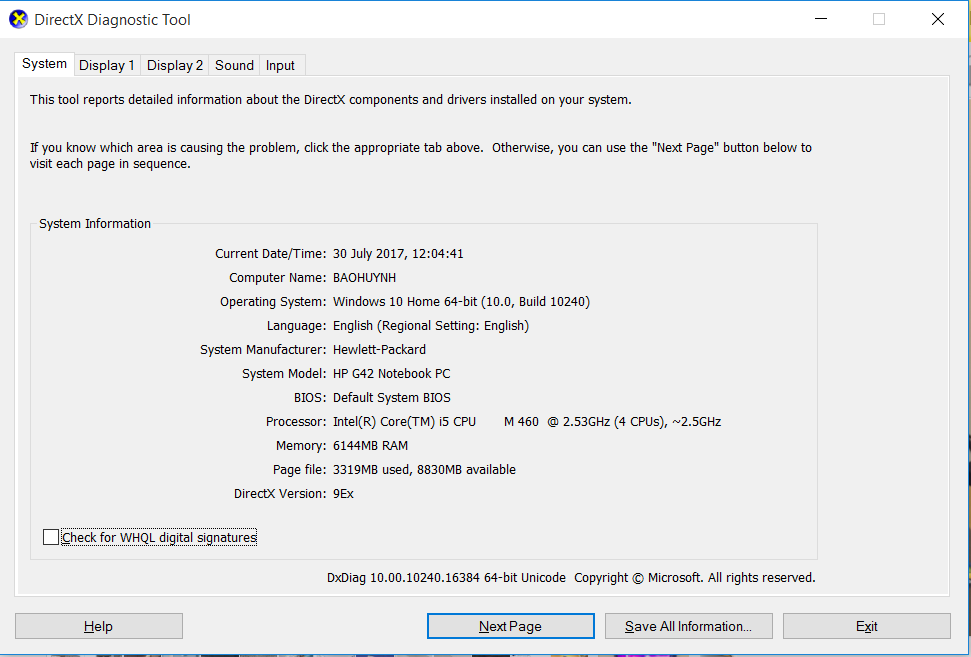Click the 6144MB RAM memory value
This screenshot has width=971, height=657.
coord(370,445)
